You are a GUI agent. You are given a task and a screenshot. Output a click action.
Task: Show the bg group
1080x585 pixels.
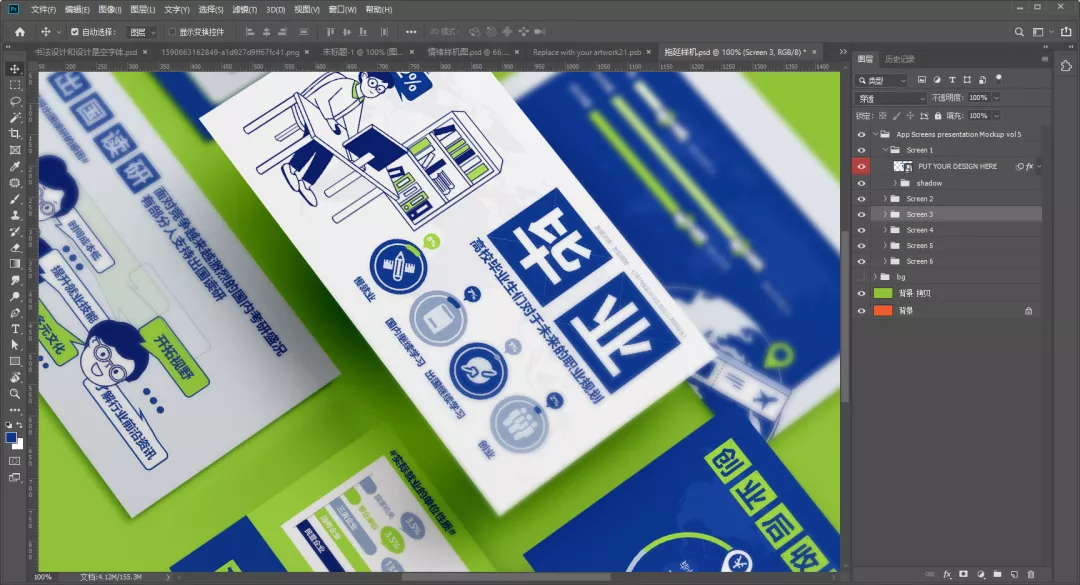(861, 277)
